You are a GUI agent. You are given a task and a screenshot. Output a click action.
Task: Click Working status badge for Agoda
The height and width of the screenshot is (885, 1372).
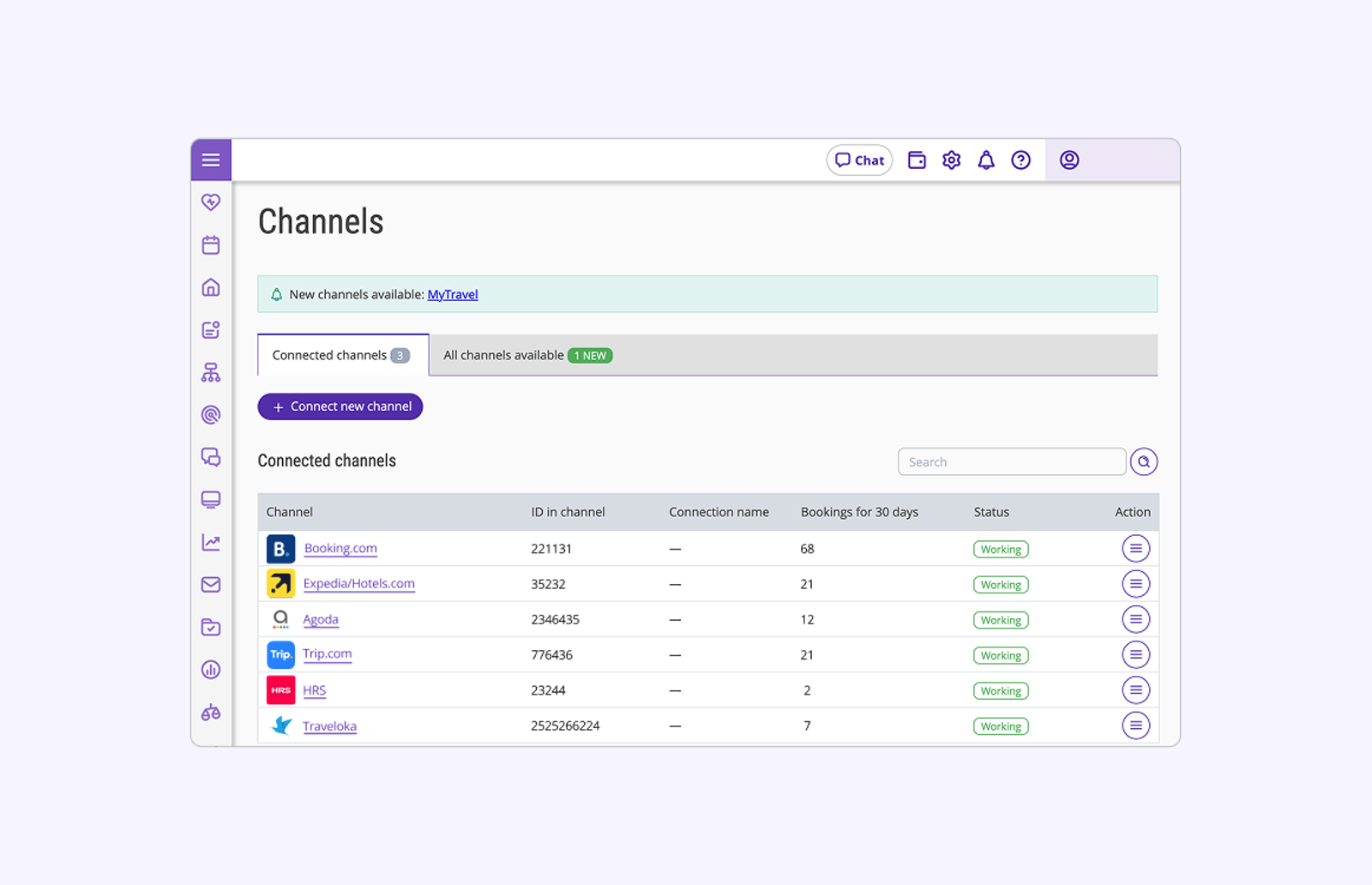pos(1001,620)
